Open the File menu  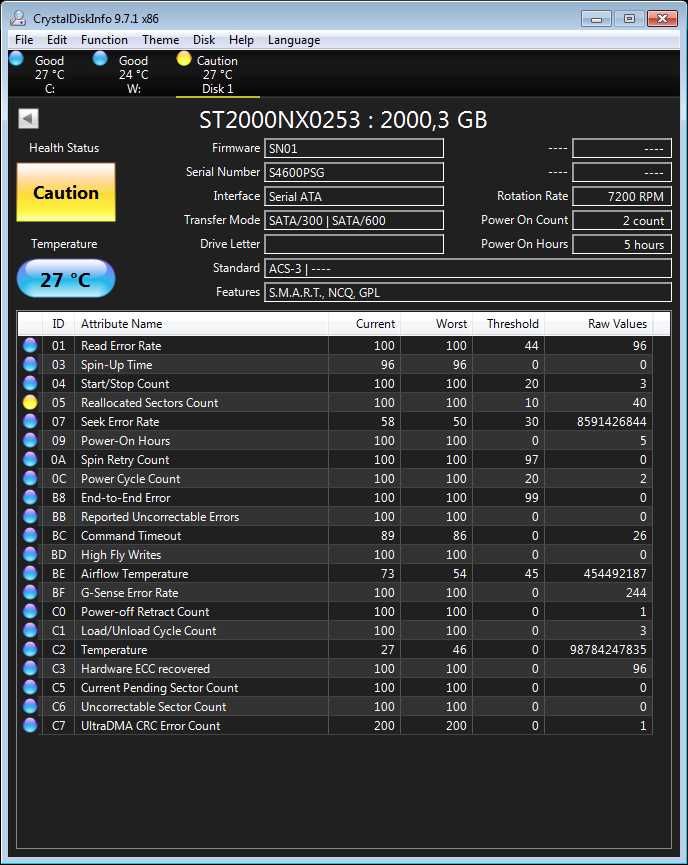[24, 40]
